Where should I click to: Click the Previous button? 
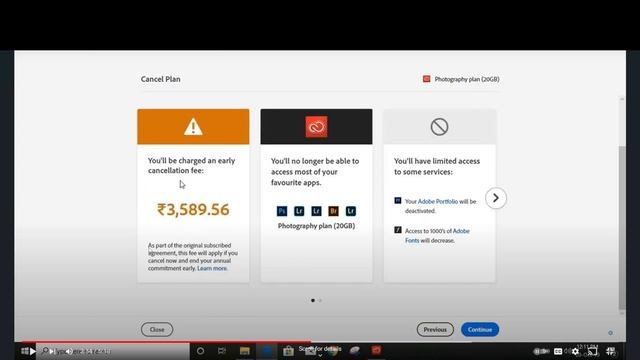[435, 329]
